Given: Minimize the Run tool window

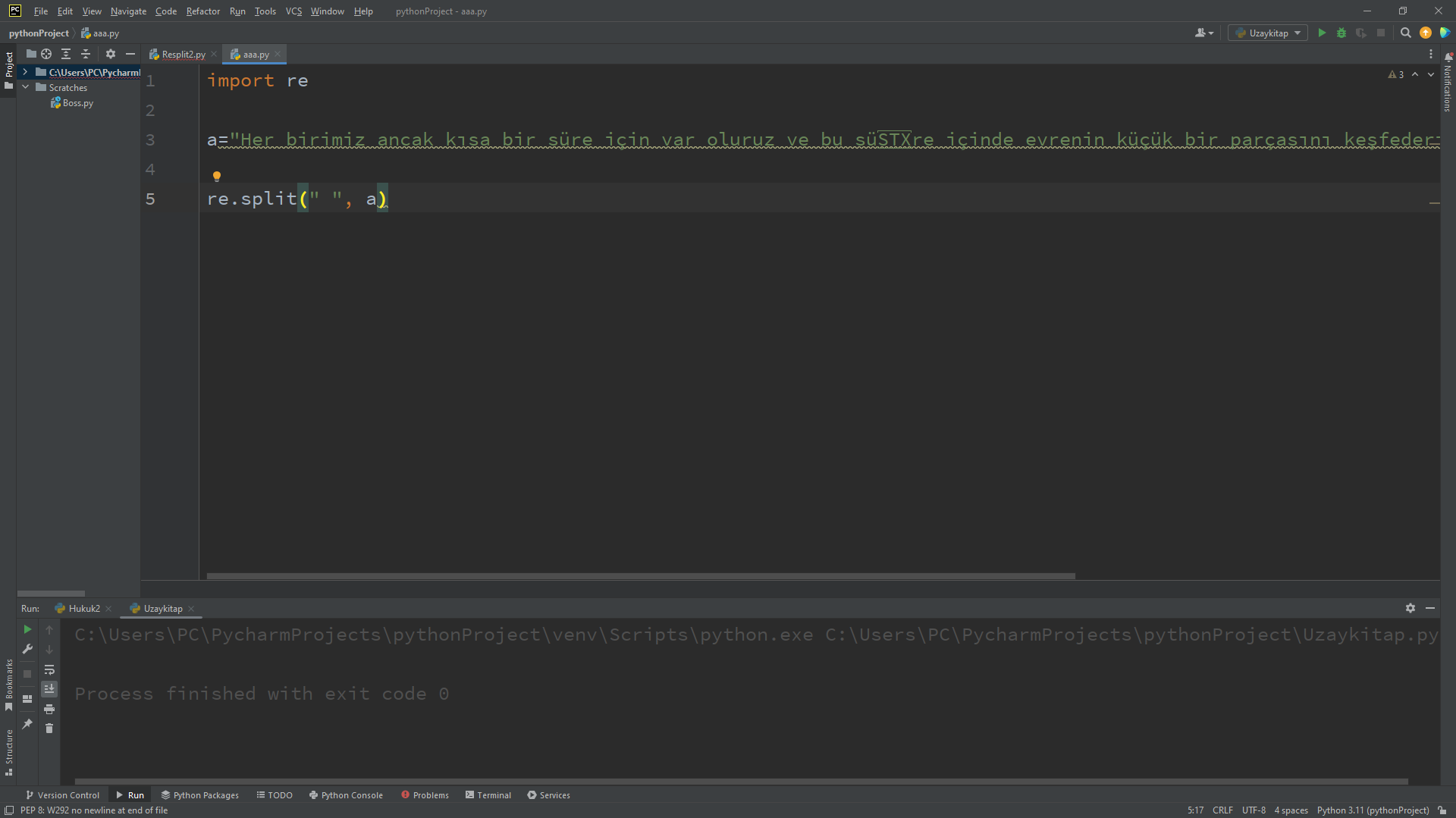Looking at the screenshot, I should pos(1430,608).
